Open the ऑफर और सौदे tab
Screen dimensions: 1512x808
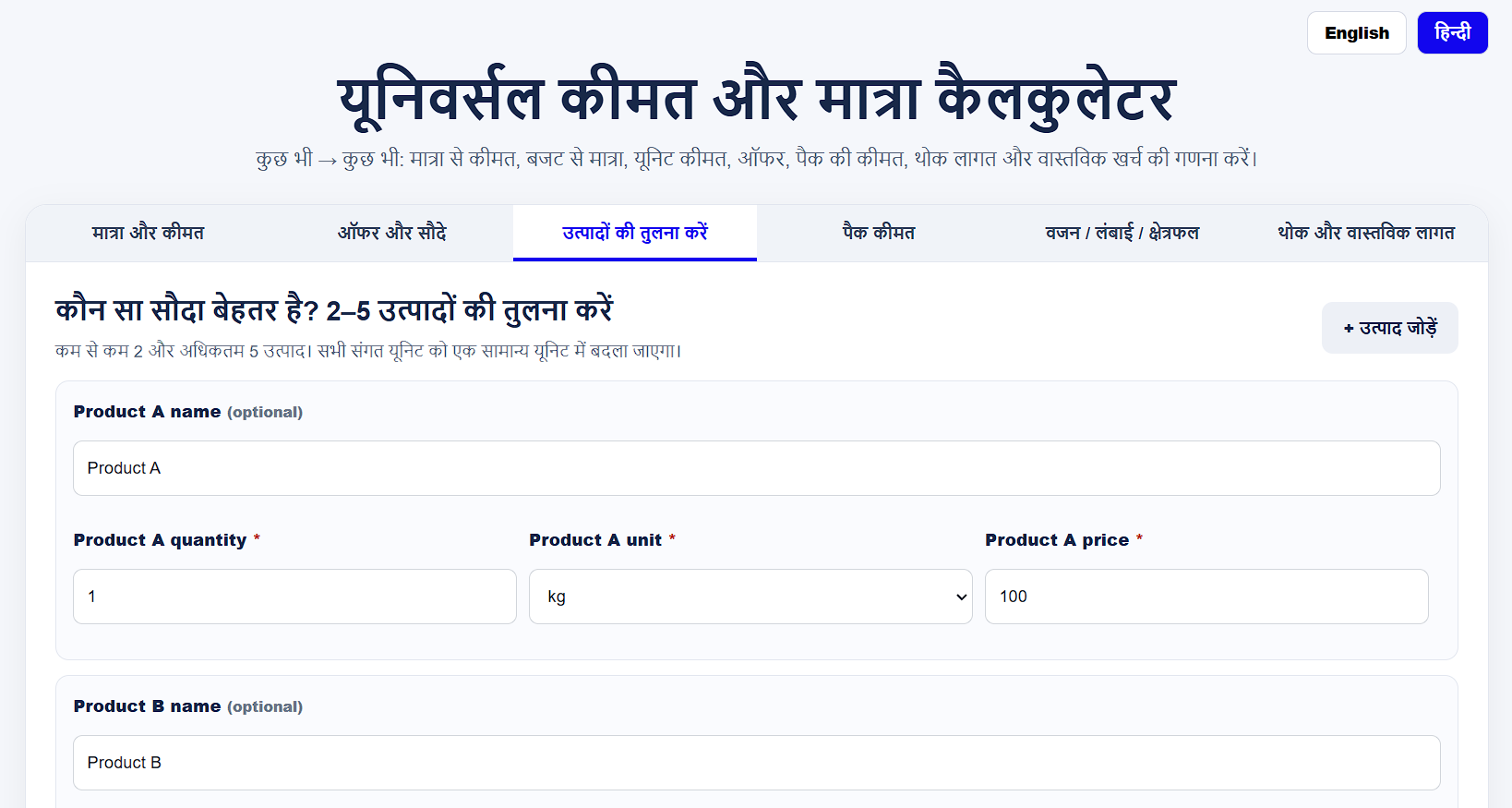[x=391, y=233]
